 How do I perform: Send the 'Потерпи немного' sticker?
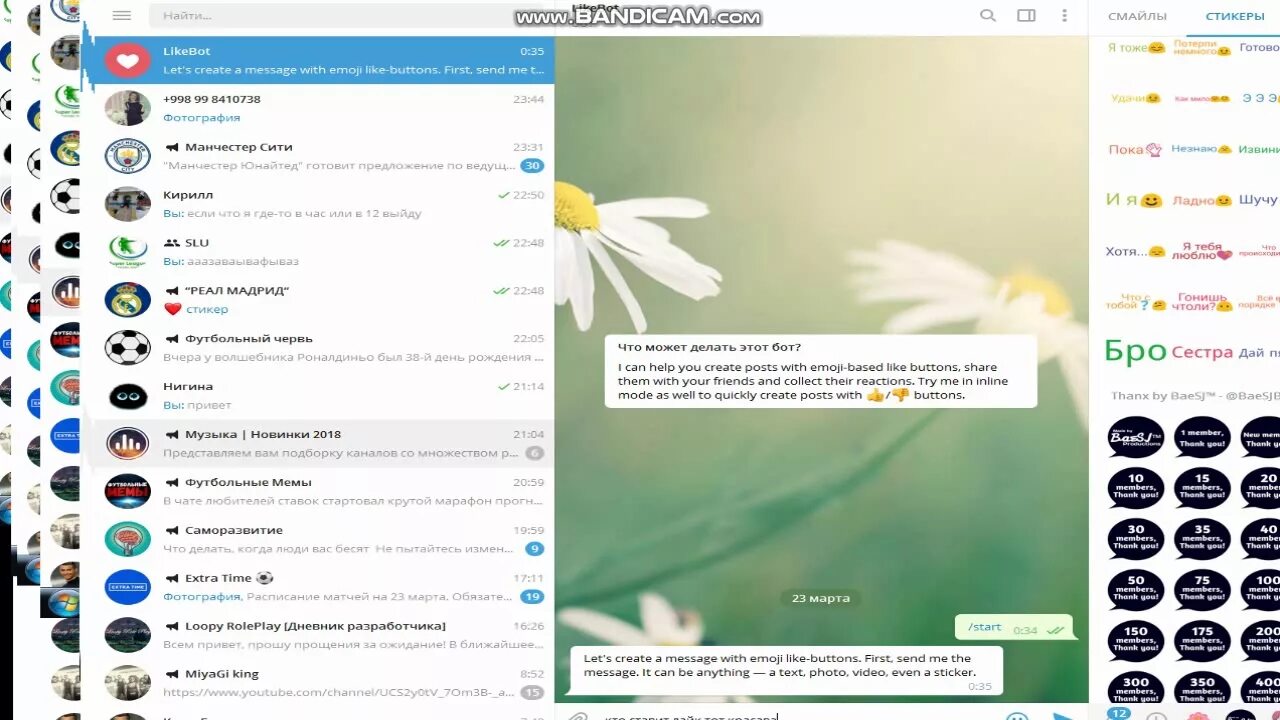click(1202, 48)
